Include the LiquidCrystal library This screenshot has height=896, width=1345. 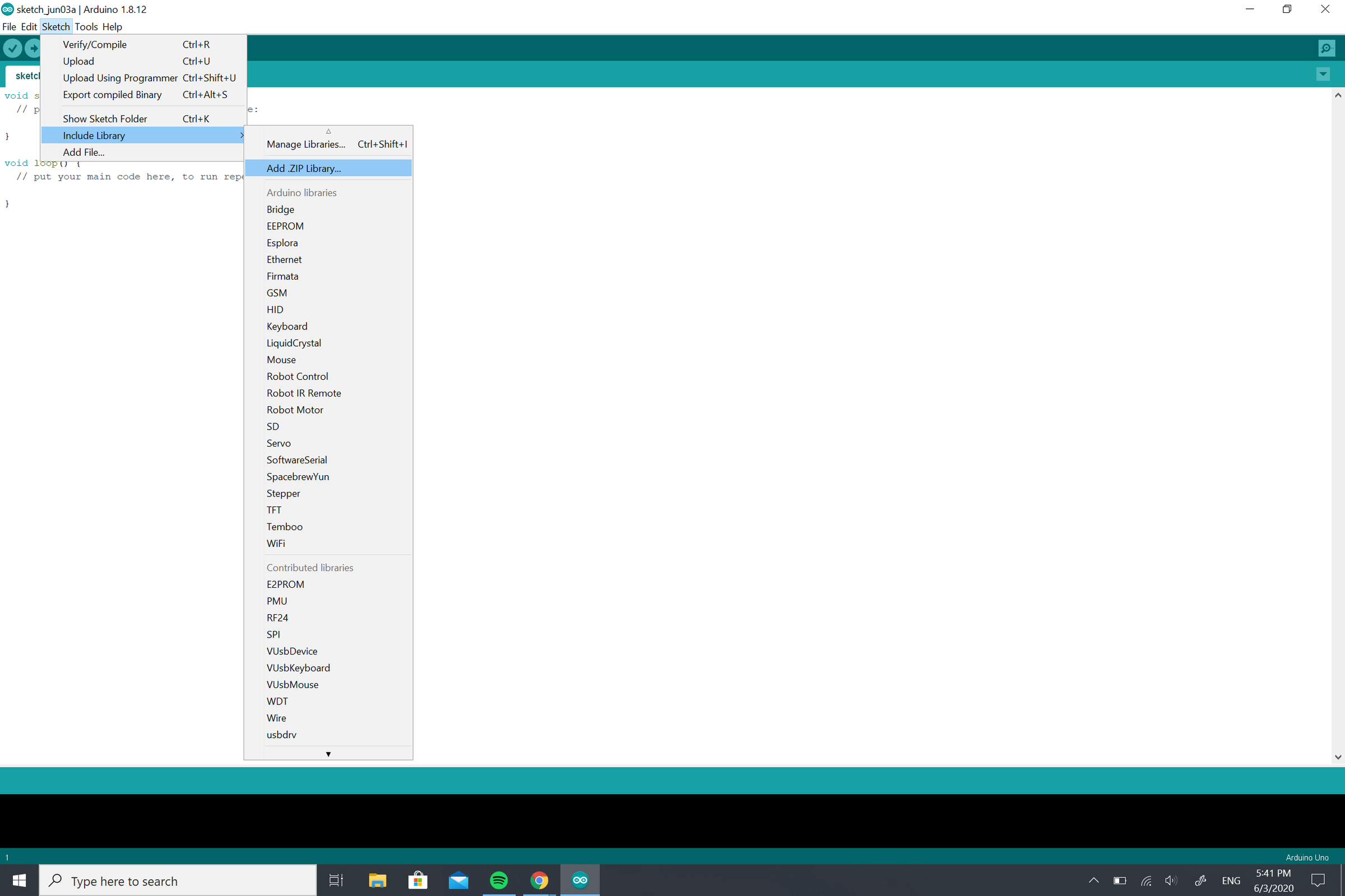click(294, 343)
